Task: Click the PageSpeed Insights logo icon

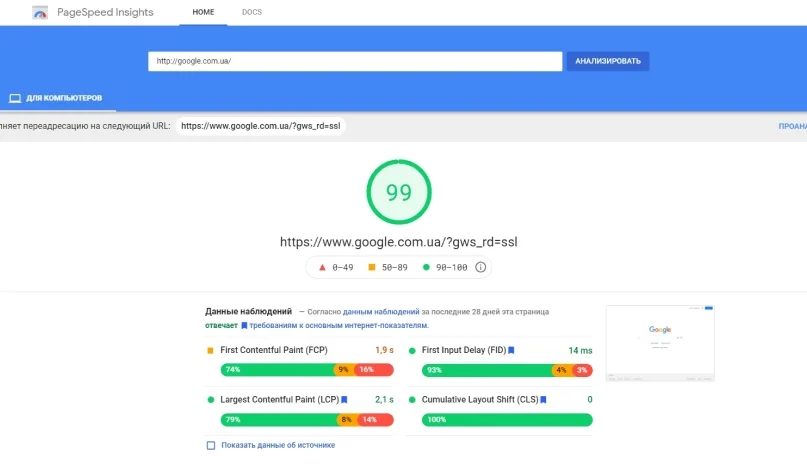Action: click(40, 13)
